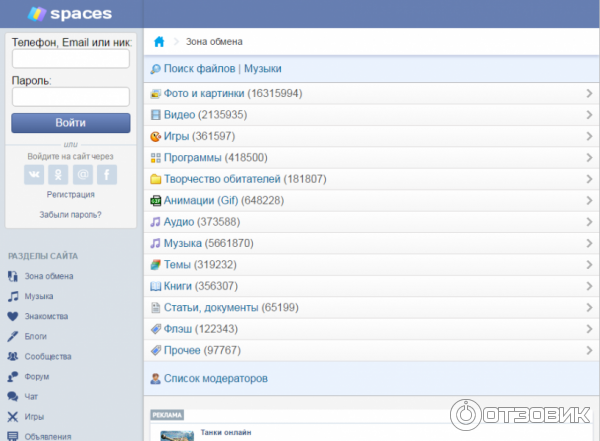Click the Mail.ru @ login icon

[x=82, y=175]
